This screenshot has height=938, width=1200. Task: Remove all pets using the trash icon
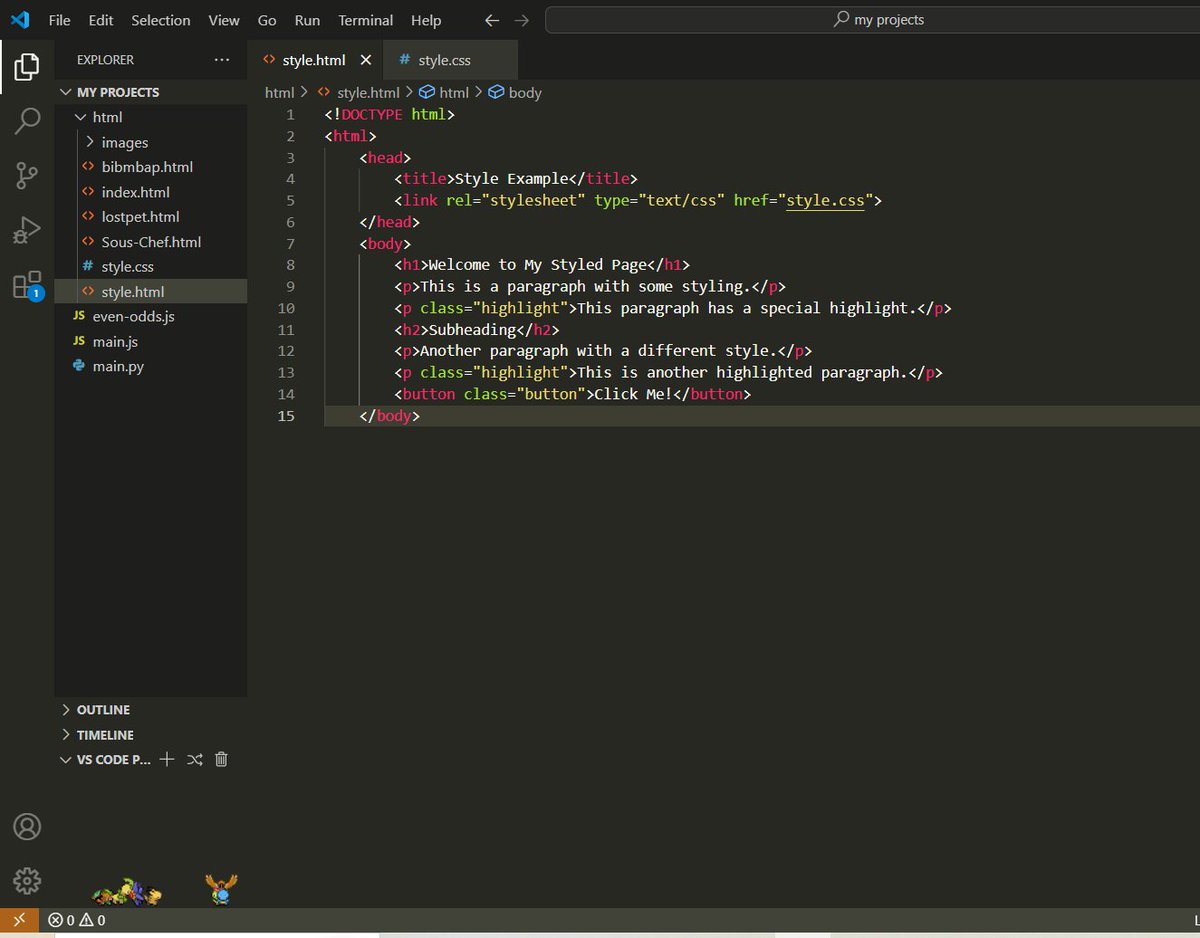coord(221,759)
